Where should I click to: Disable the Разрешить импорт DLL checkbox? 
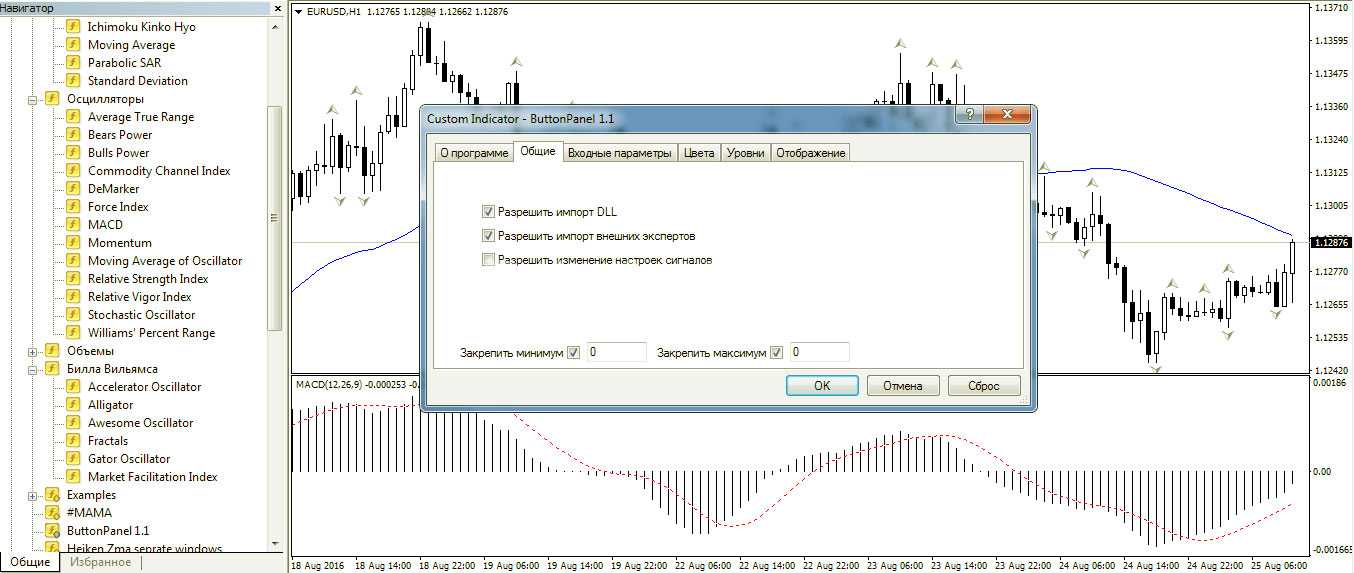click(488, 212)
